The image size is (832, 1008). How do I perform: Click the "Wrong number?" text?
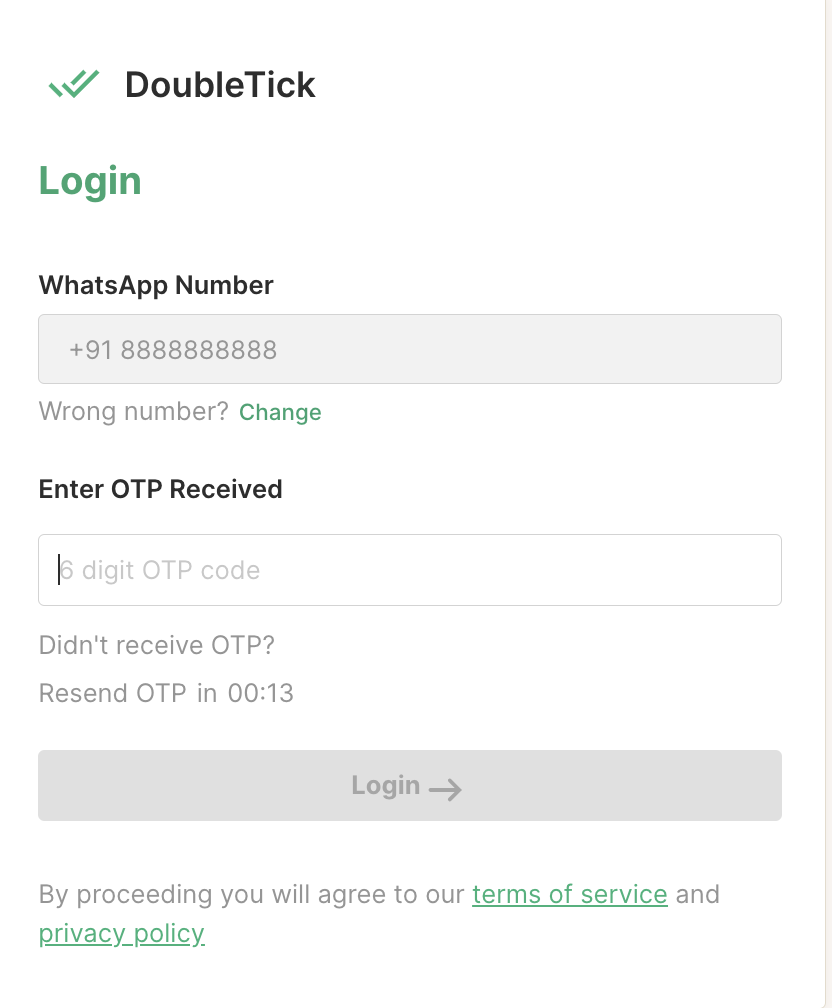[133, 411]
